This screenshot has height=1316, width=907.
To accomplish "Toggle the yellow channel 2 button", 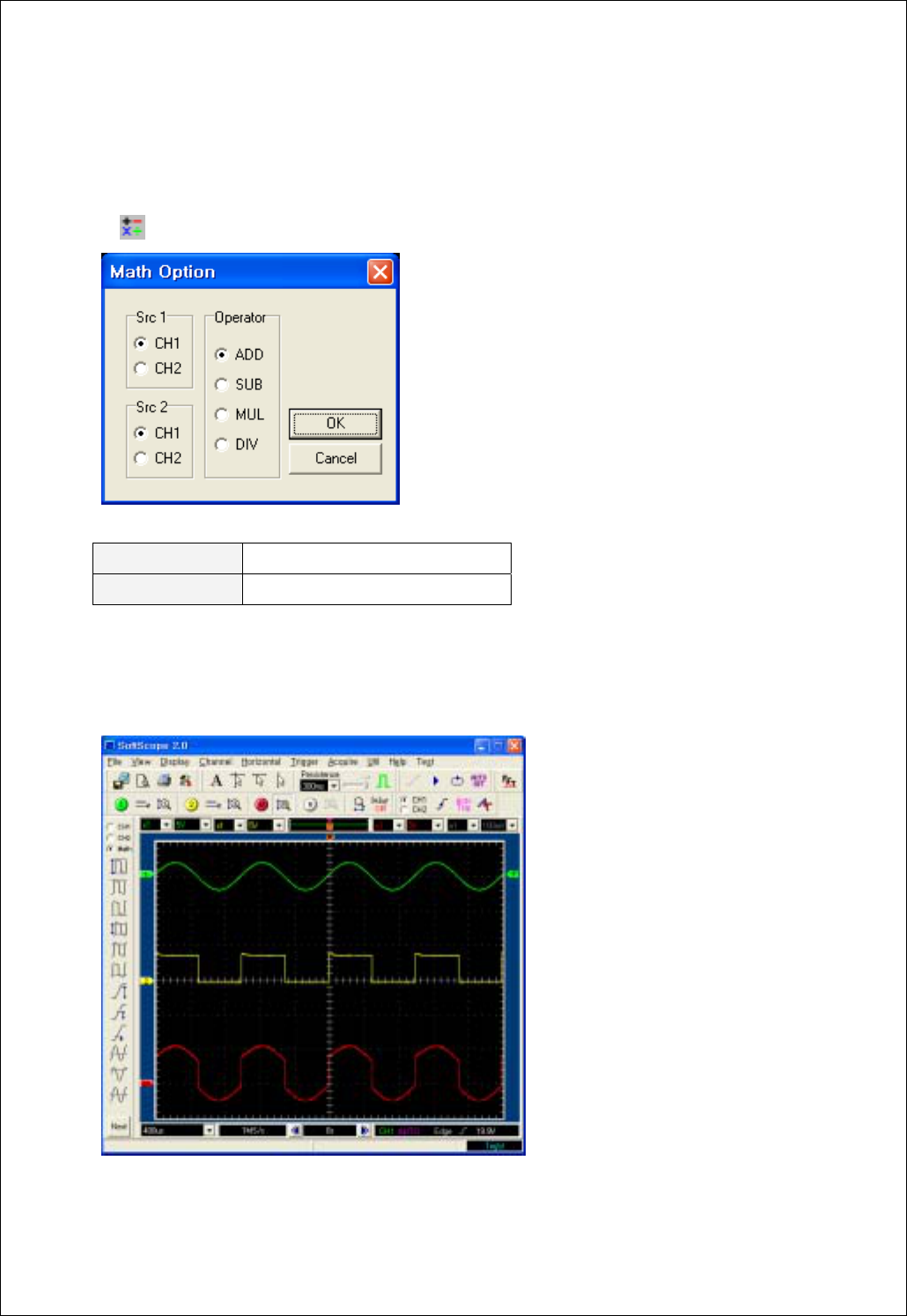I will [x=191, y=804].
